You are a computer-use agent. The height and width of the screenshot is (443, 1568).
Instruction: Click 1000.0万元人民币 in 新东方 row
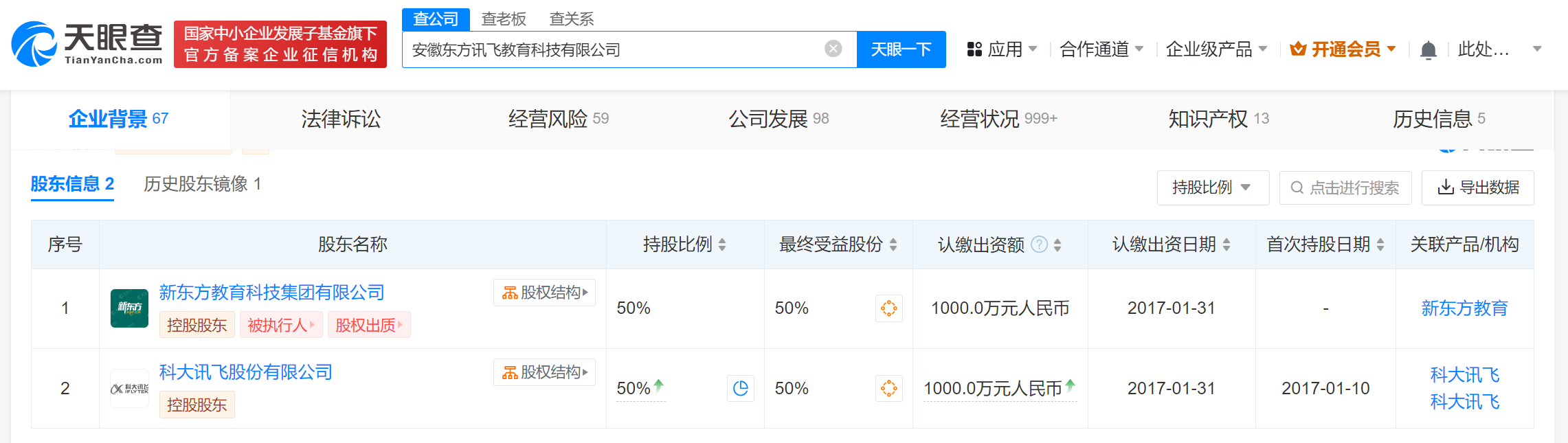click(1000, 308)
